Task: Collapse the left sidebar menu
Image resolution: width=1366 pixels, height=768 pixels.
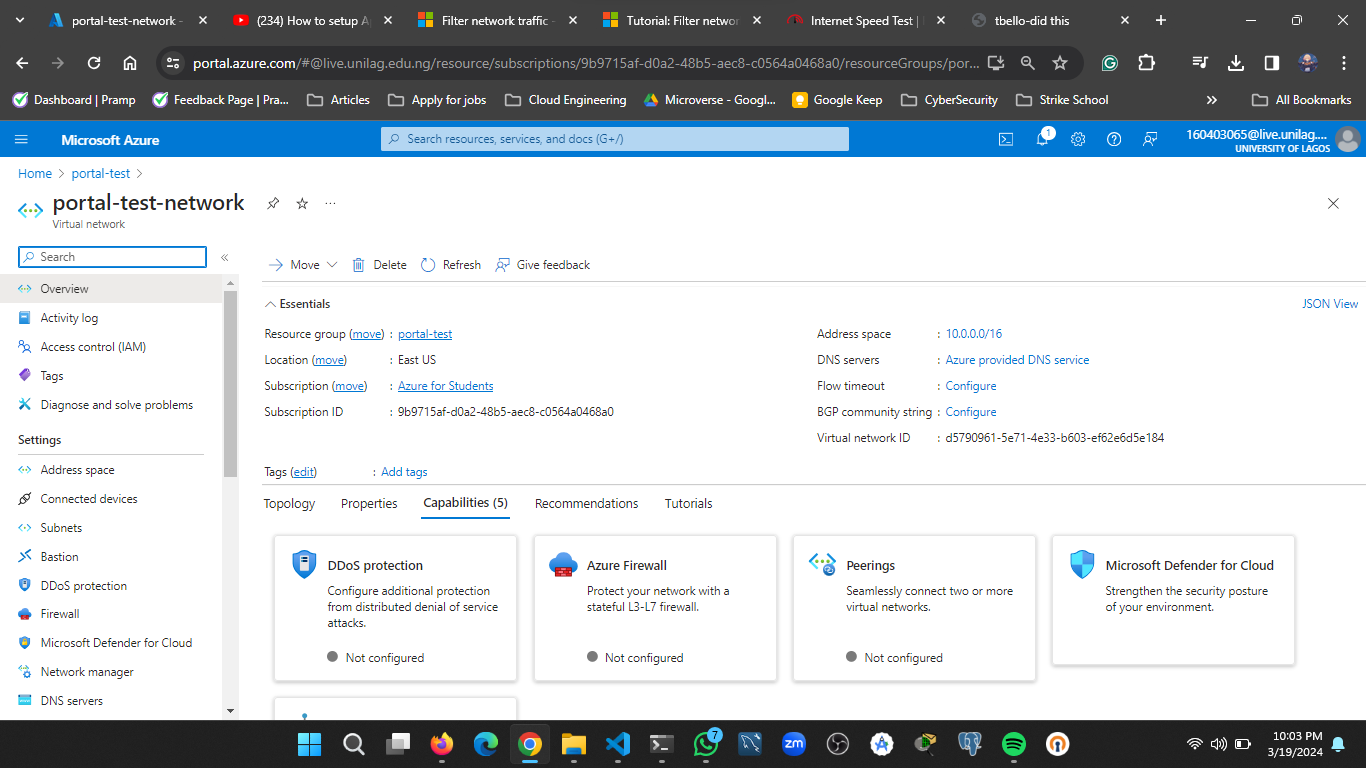Action: click(225, 257)
